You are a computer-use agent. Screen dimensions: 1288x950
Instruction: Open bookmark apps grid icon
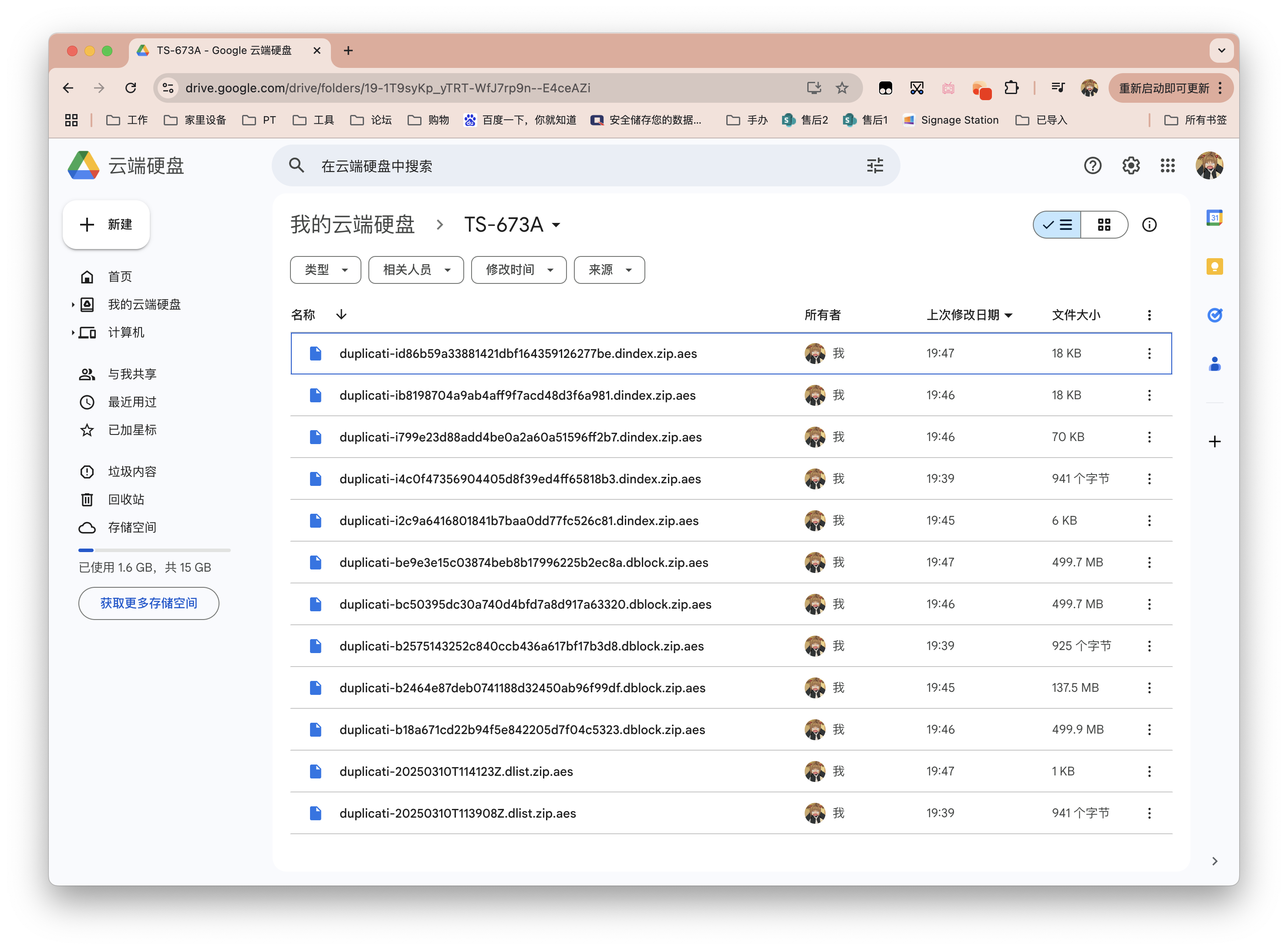click(x=71, y=120)
